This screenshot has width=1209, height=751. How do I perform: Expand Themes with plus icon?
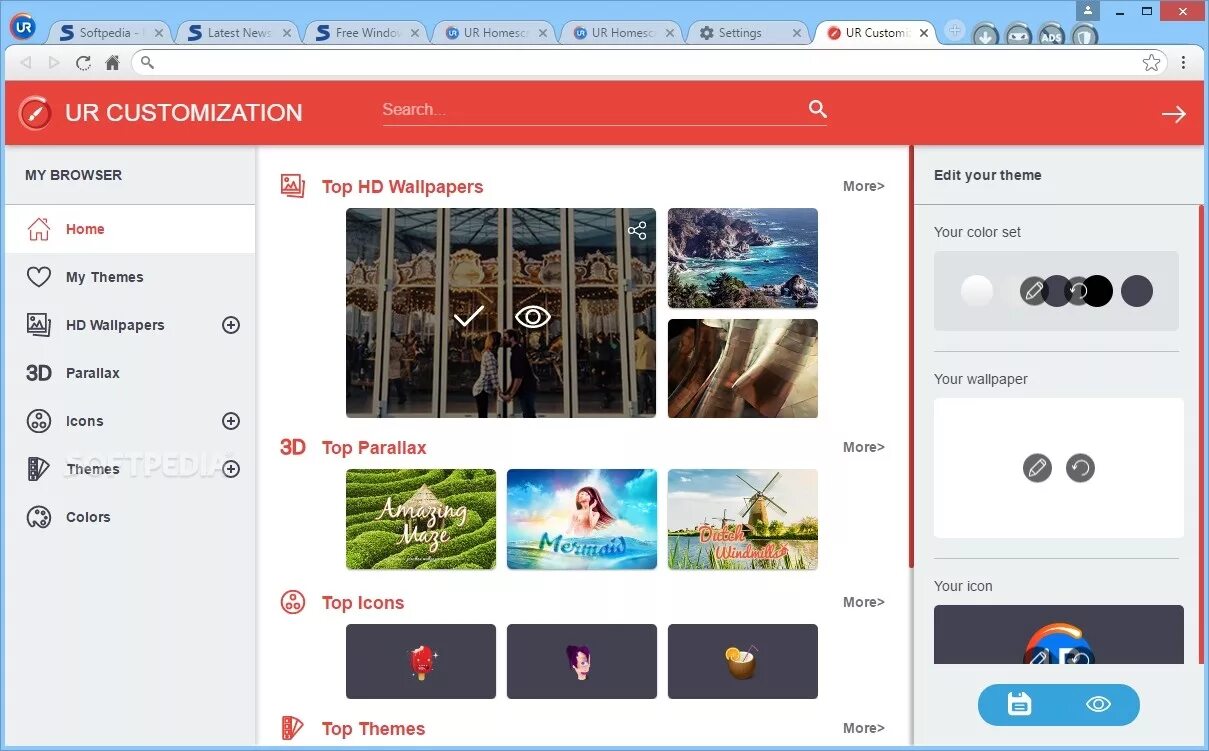tap(231, 469)
